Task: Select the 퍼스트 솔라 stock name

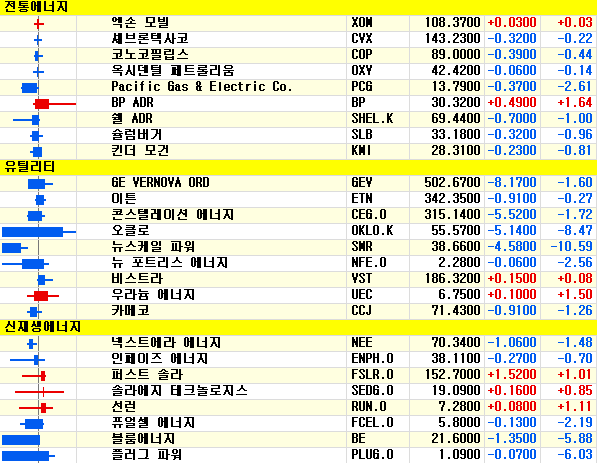Action: pyautogui.click(x=147, y=375)
